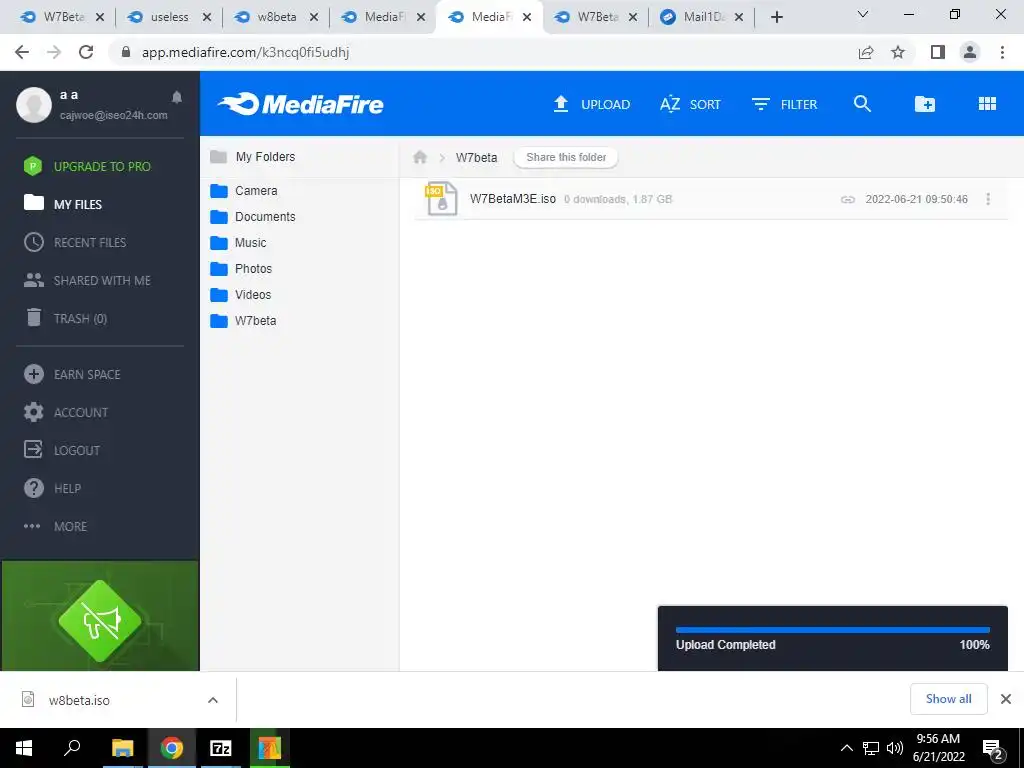Viewport: 1024px width, 768px height.
Task: Open Shared With Me
Action: (88, 280)
